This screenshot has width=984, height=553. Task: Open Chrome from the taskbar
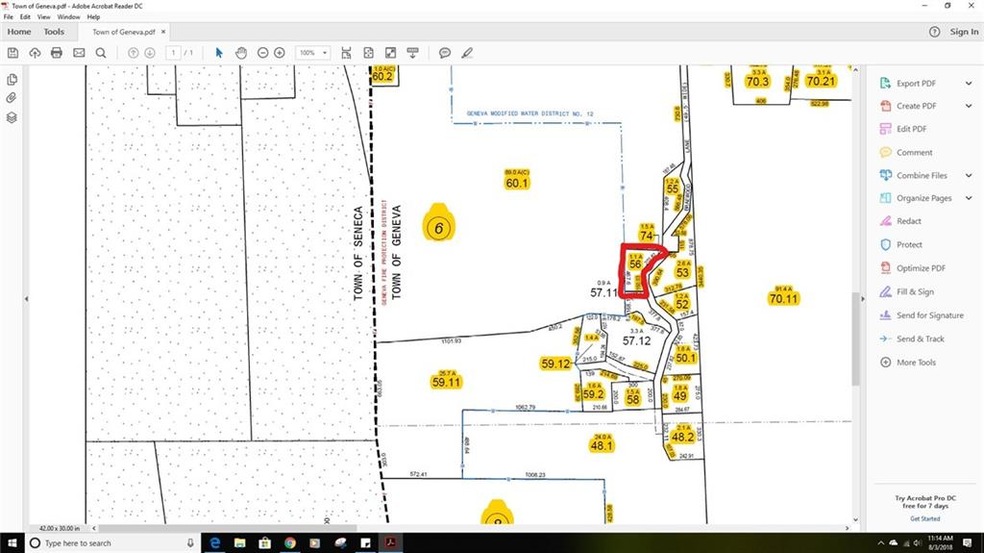click(x=290, y=543)
